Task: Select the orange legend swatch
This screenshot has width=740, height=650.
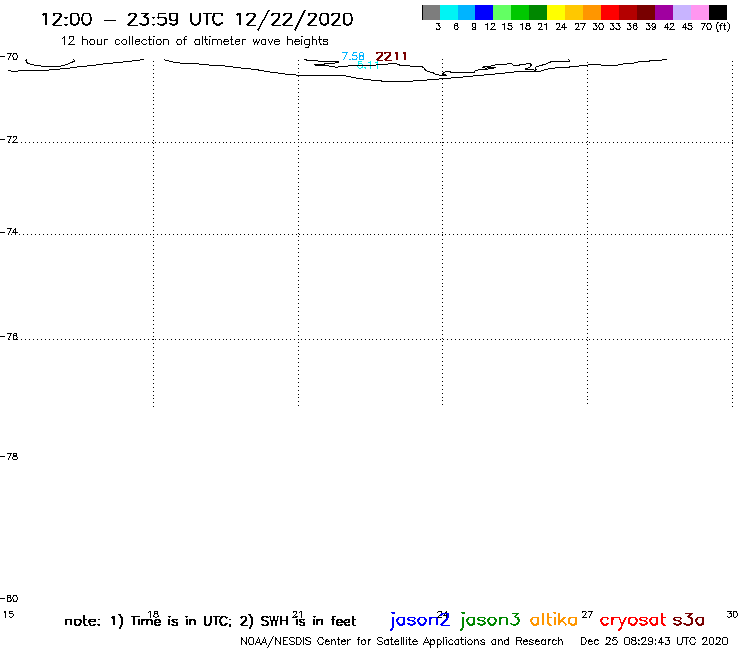Action: click(x=592, y=12)
